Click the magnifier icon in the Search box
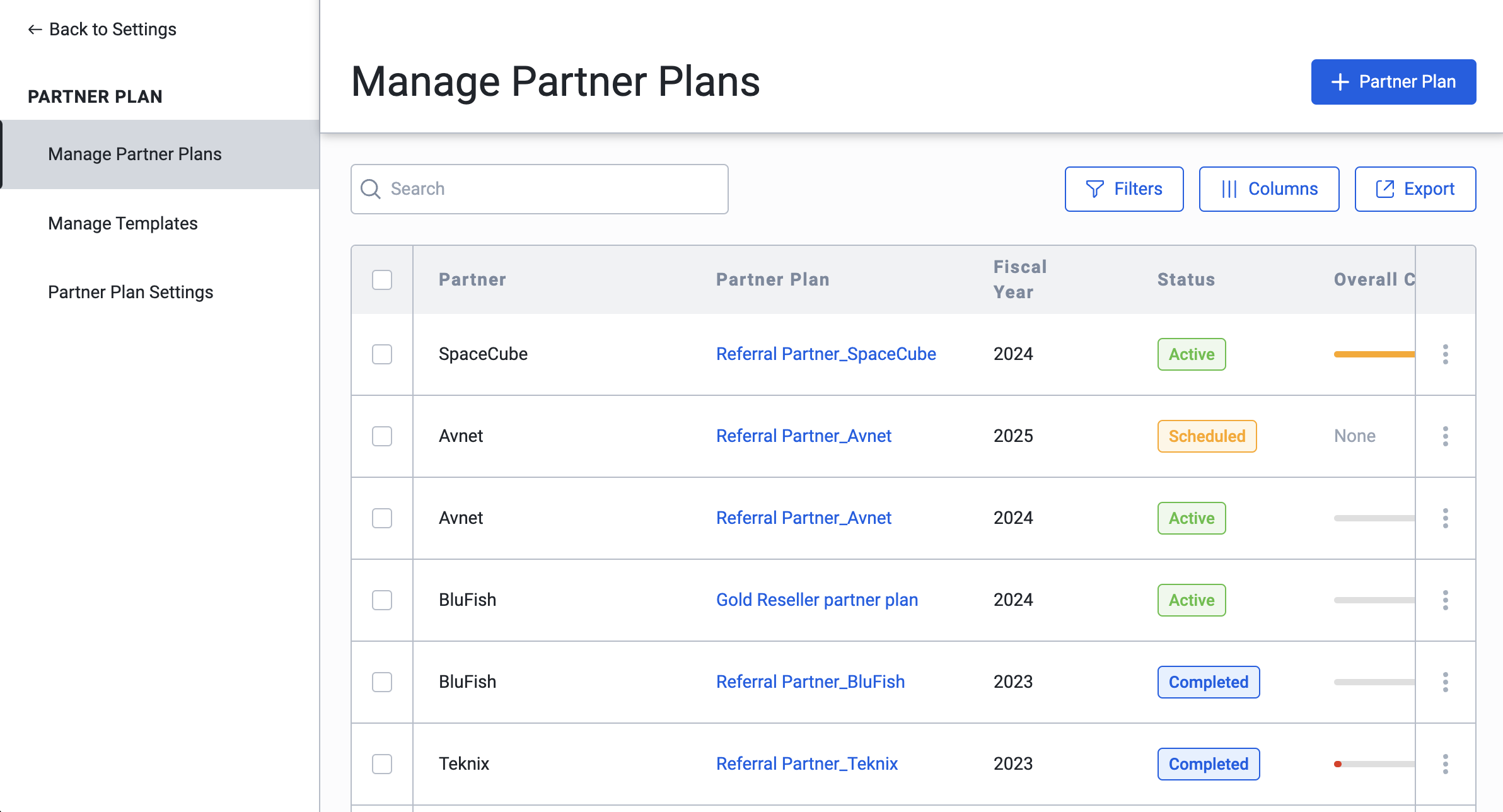Viewport: 1503px width, 812px height. click(371, 189)
